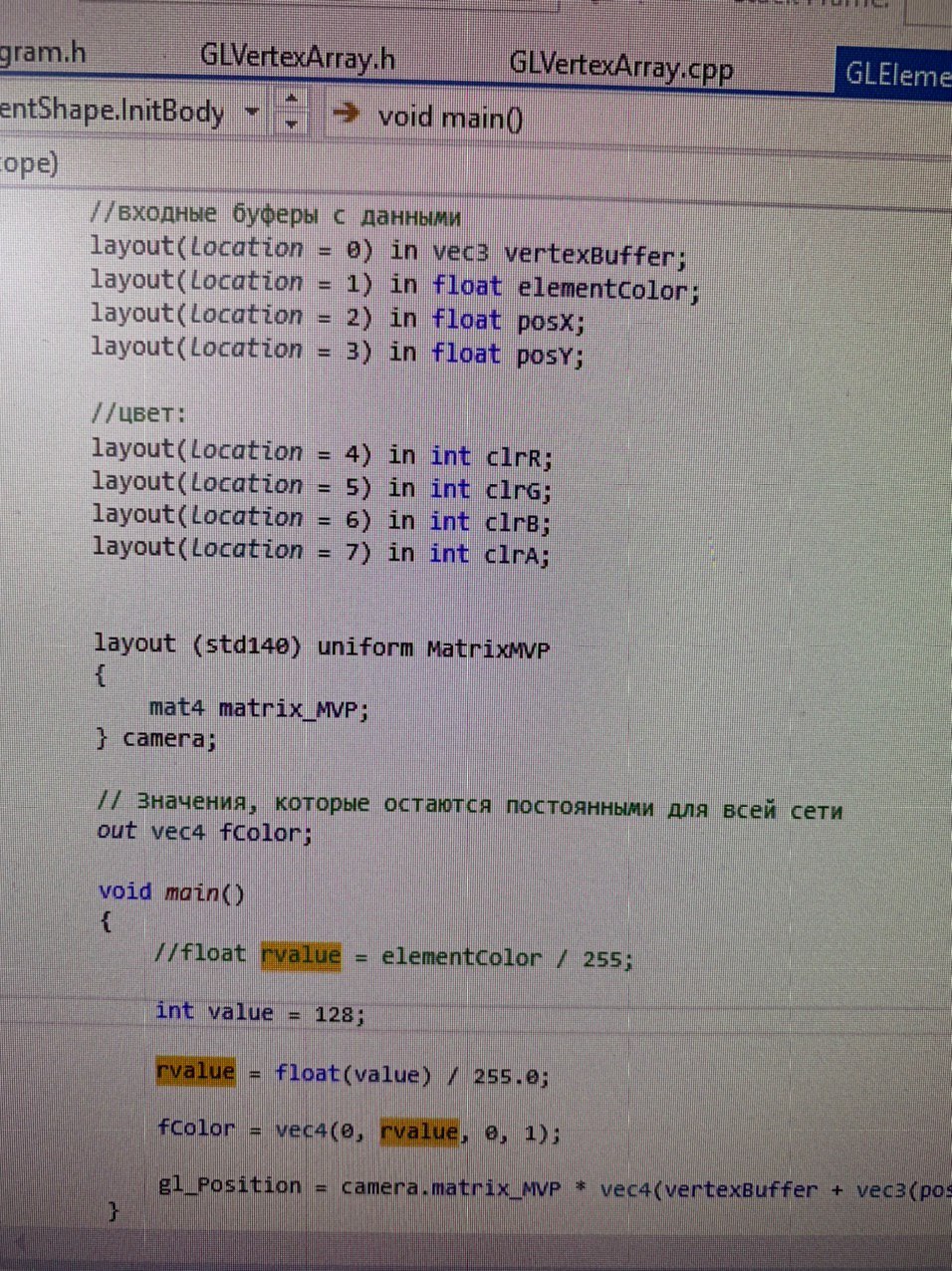Click 'MatrixMVP' in the uniform block header

pyautogui.click(x=488, y=649)
